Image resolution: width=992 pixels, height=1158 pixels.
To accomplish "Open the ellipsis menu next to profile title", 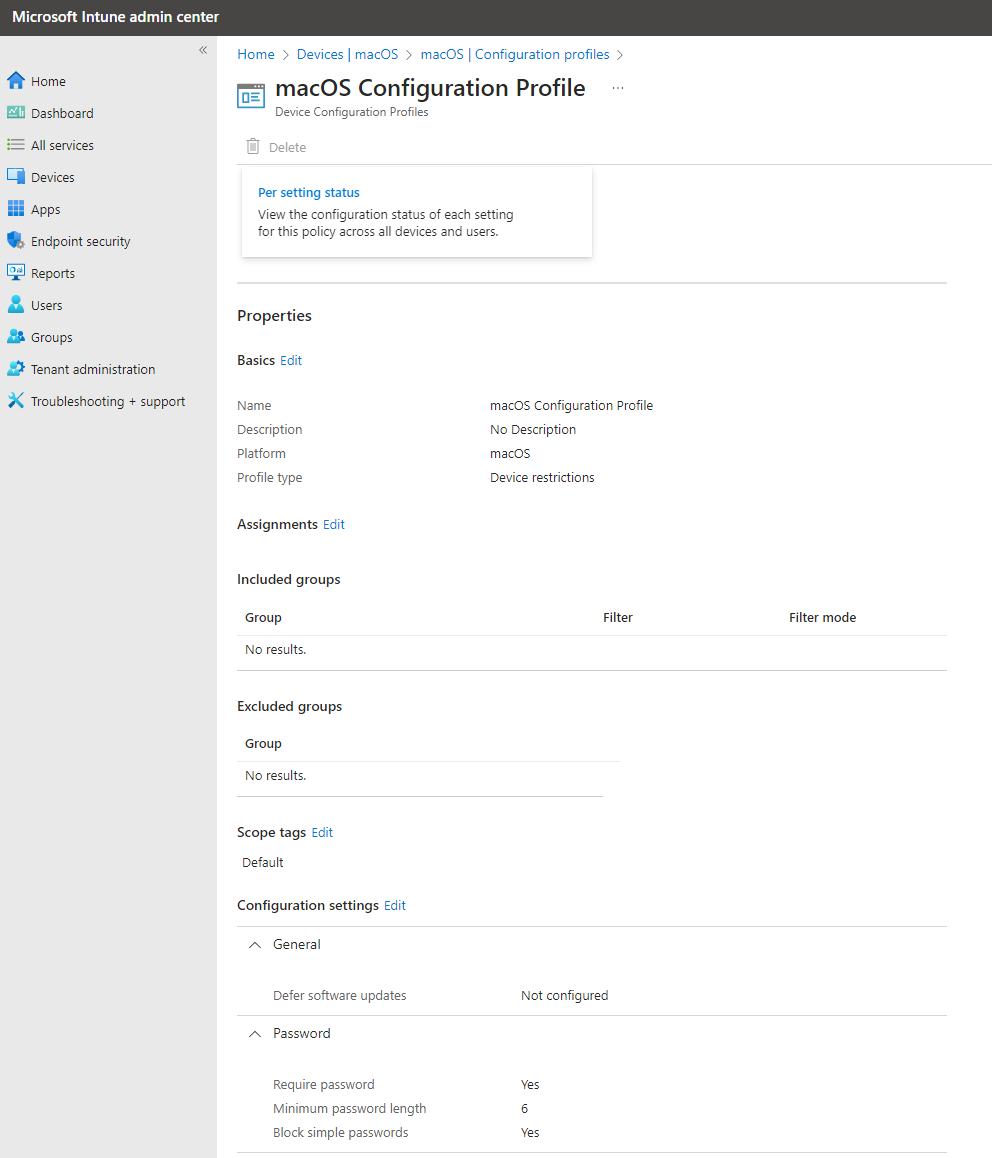I will click(618, 88).
